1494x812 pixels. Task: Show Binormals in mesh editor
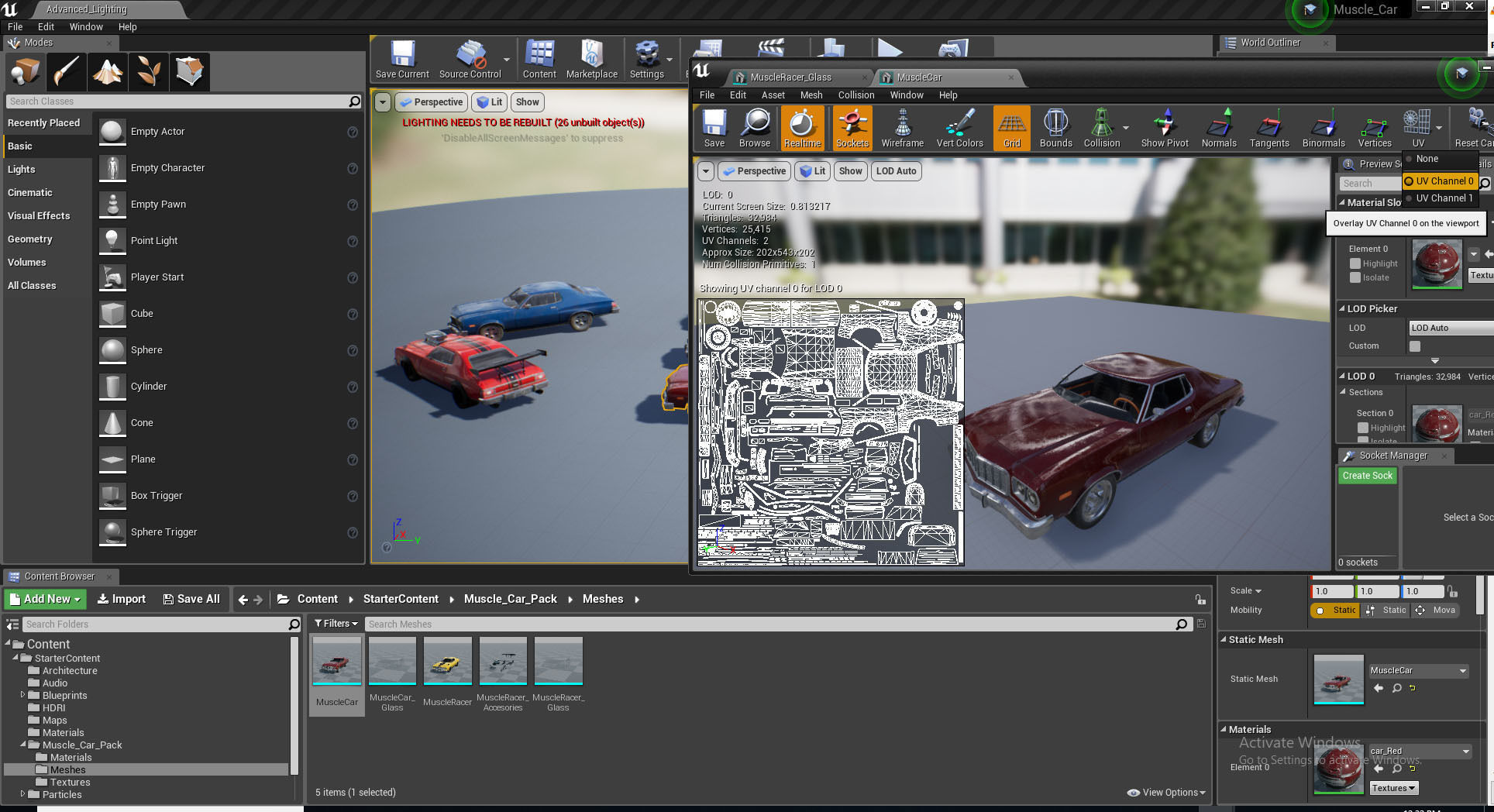1324,129
